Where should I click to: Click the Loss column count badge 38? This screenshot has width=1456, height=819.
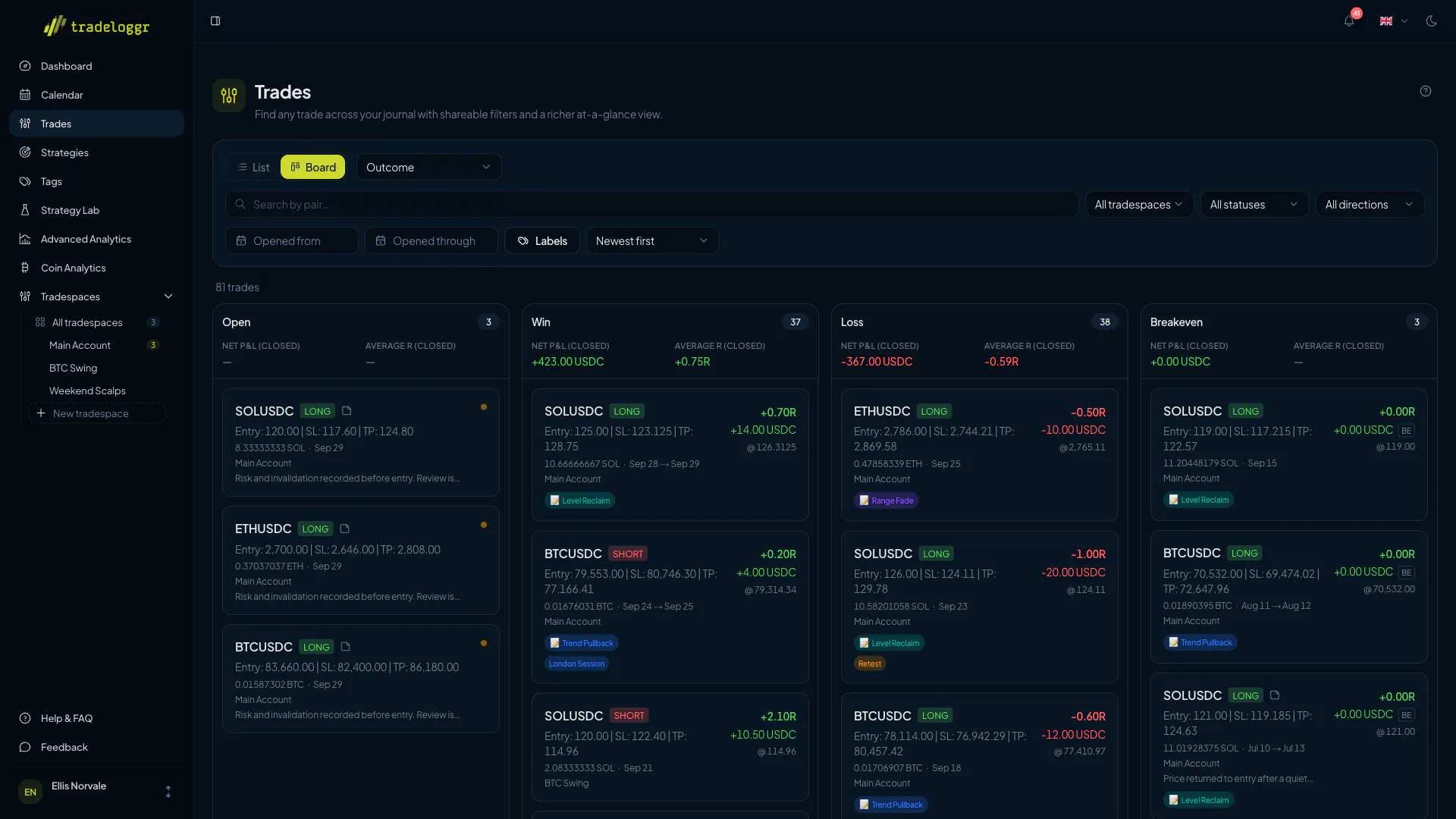[1105, 322]
